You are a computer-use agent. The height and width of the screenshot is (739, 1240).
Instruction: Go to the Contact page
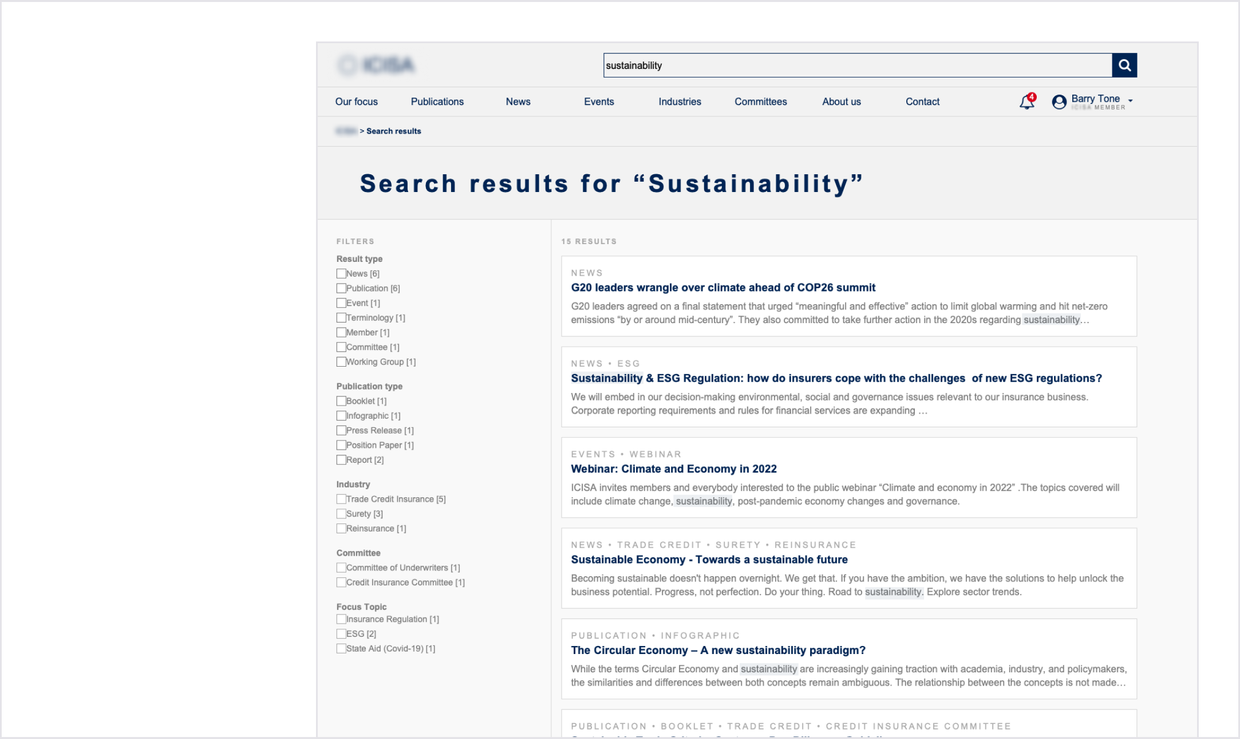[x=922, y=101]
